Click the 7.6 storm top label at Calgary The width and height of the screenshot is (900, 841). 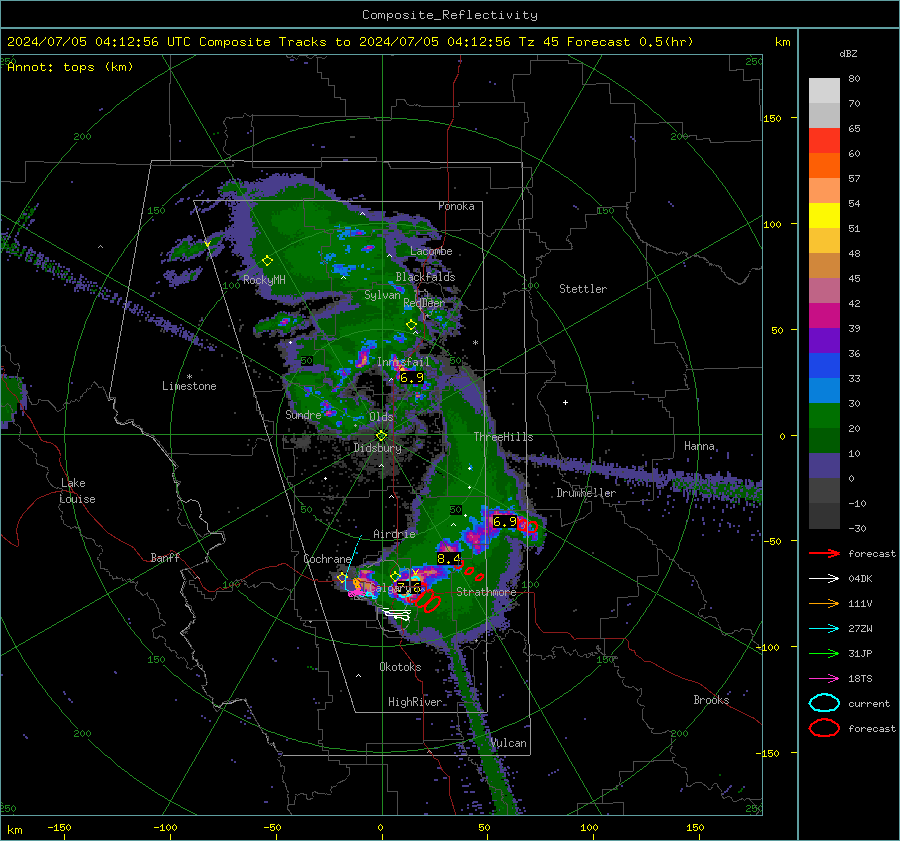(x=409, y=587)
